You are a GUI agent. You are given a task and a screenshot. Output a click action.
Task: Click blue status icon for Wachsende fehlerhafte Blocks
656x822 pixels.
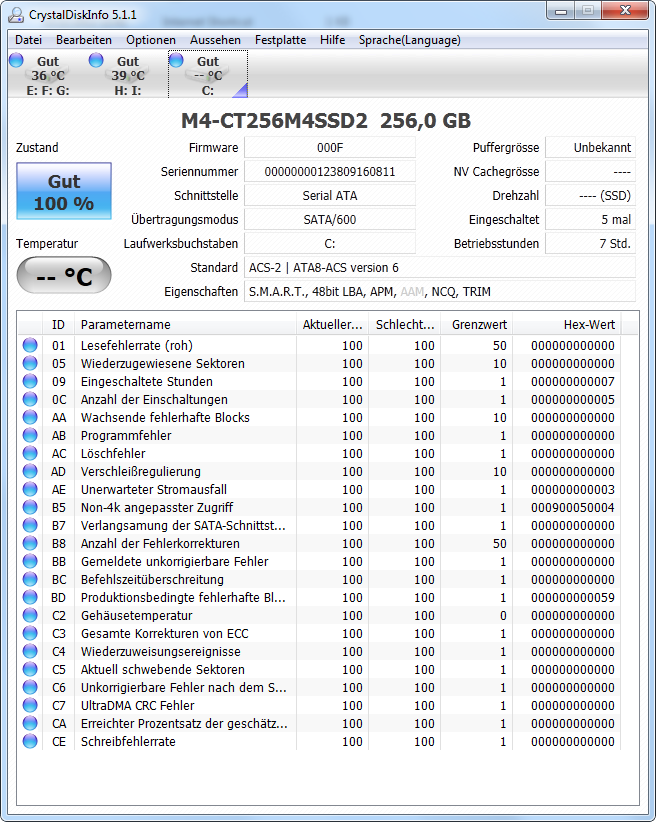[30, 417]
